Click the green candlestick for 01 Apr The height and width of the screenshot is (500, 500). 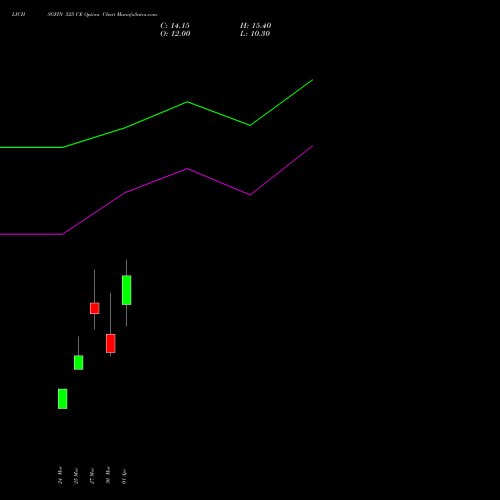[x=127, y=290]
